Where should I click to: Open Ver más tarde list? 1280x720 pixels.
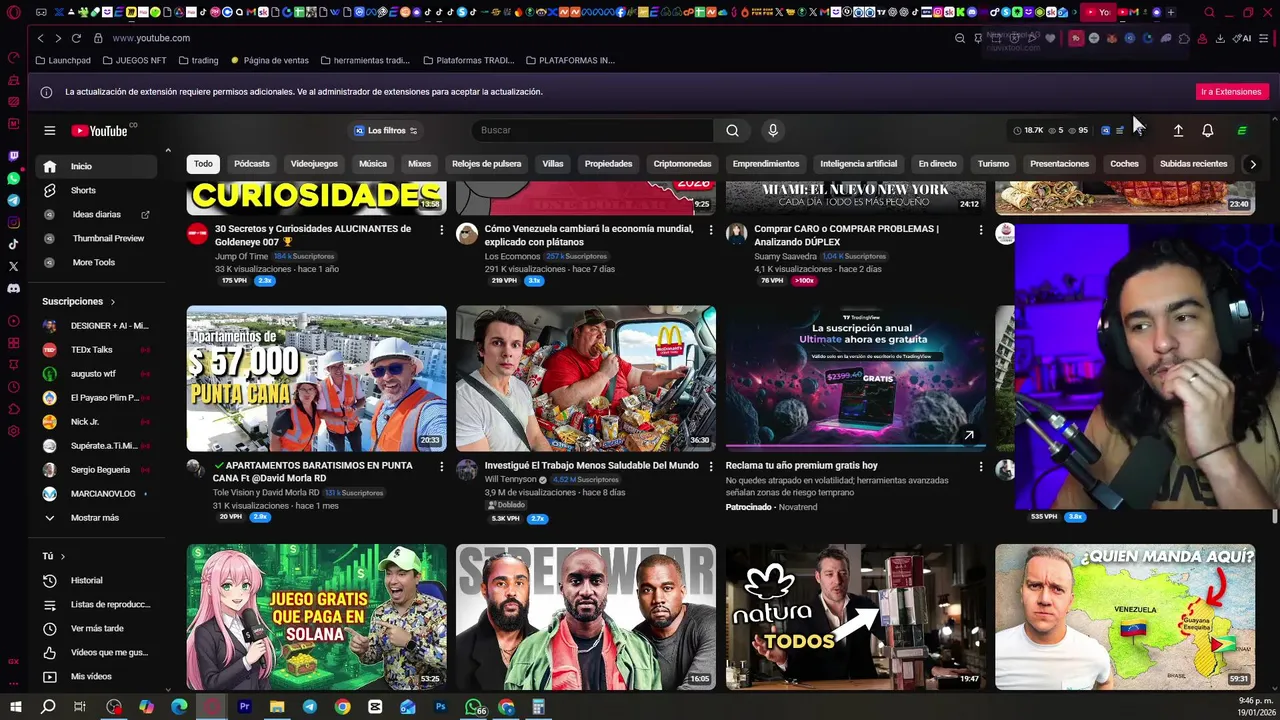(x=96, y=628)
